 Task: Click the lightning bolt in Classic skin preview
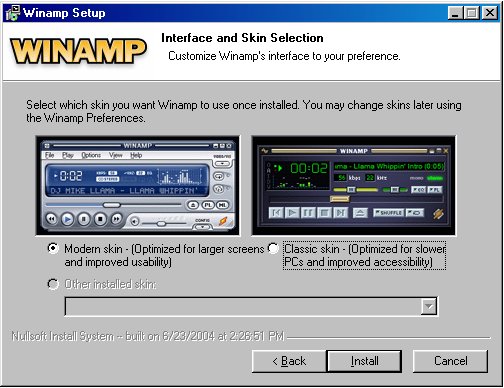(x=438, y=213)
